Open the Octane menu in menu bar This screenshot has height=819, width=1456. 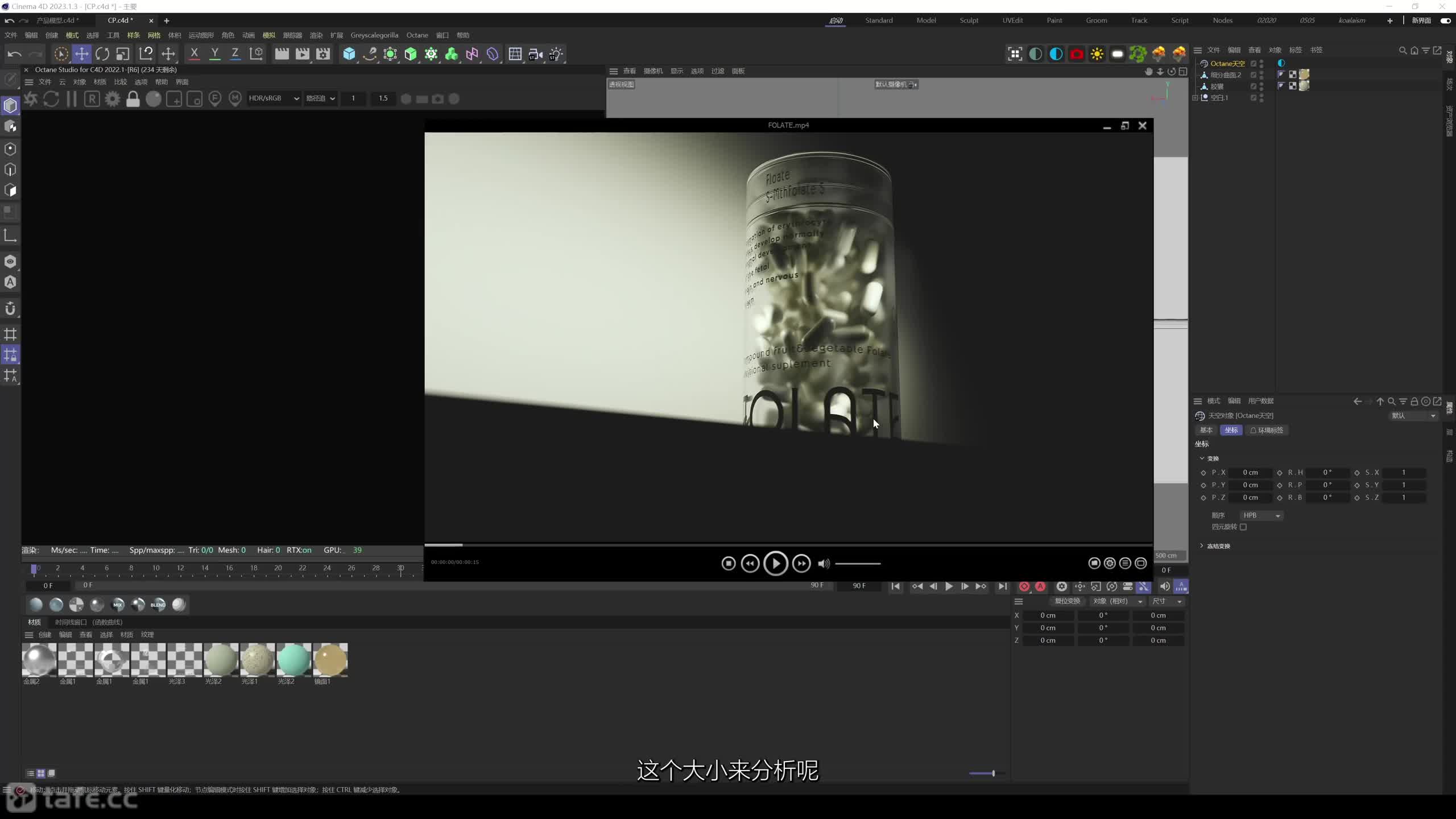pos(417,35)
